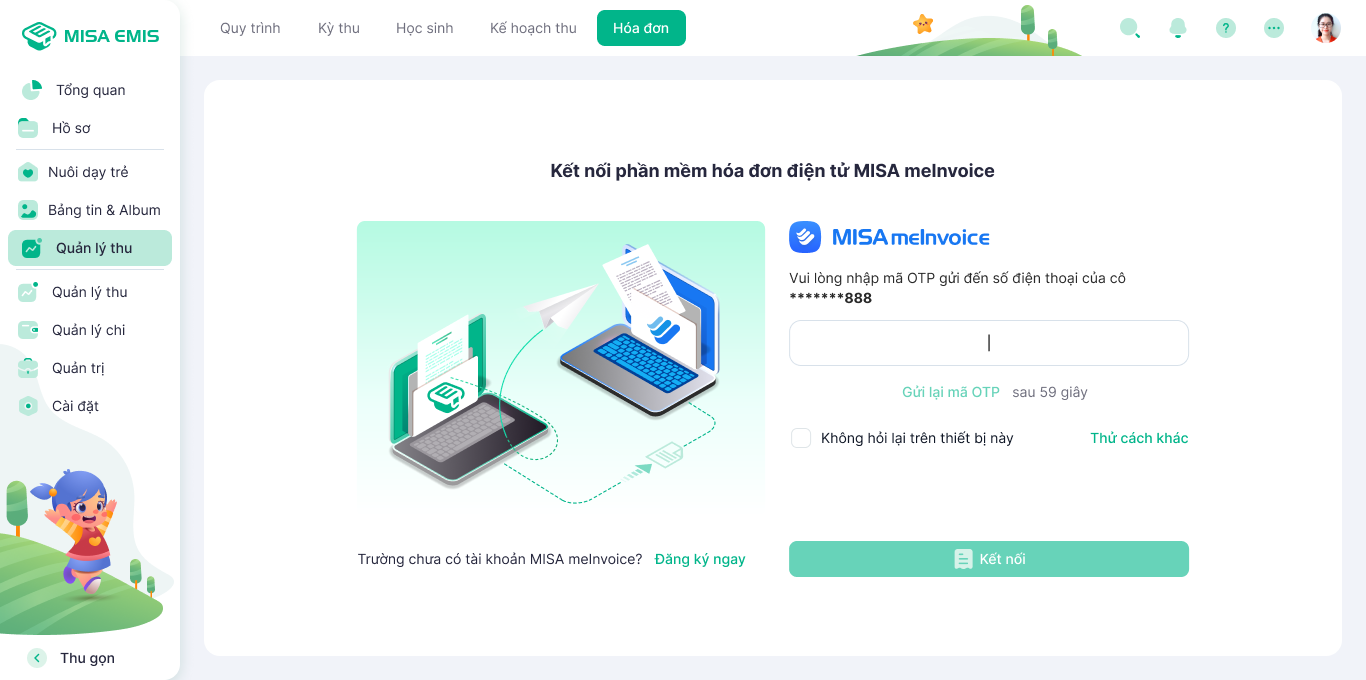The image size is (1366, 680).
Task: Click the MISA EMIS logo
Action: pyautogui.click(x=90, y=36)
